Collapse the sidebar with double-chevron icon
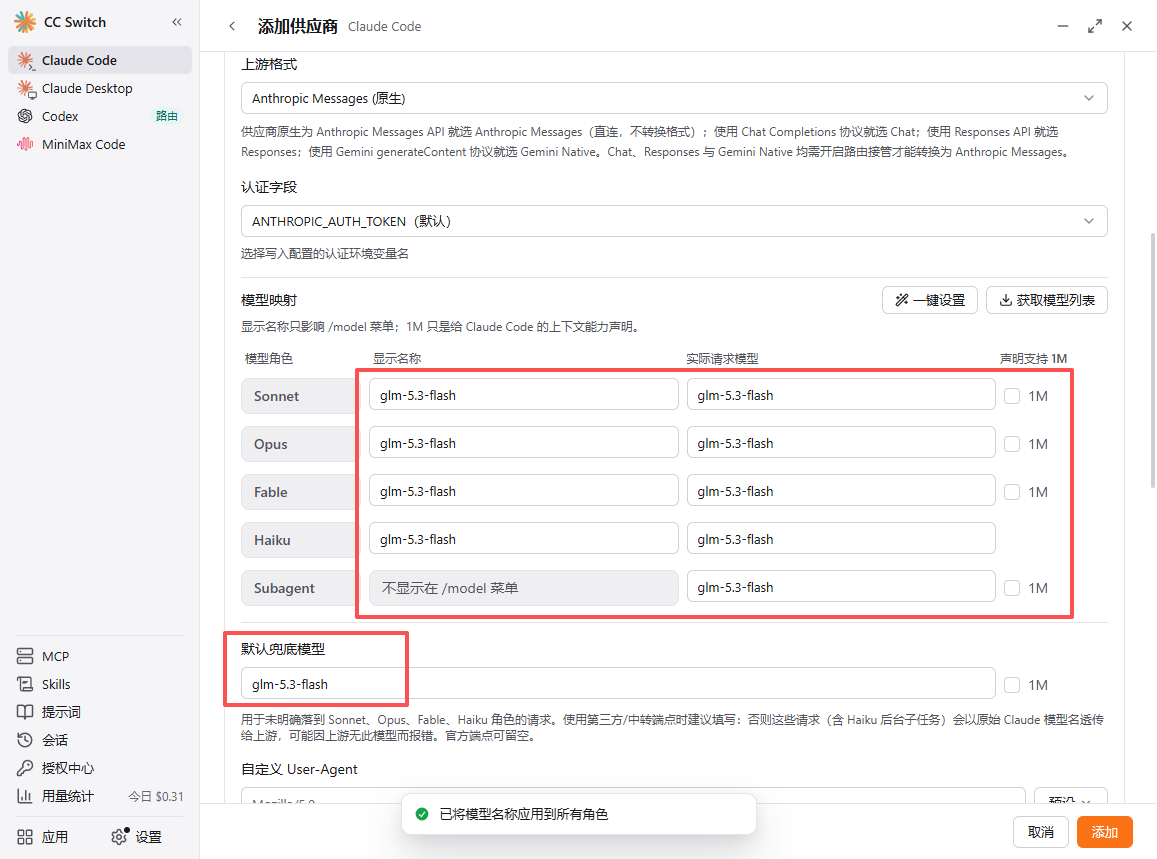 [176, 22]
